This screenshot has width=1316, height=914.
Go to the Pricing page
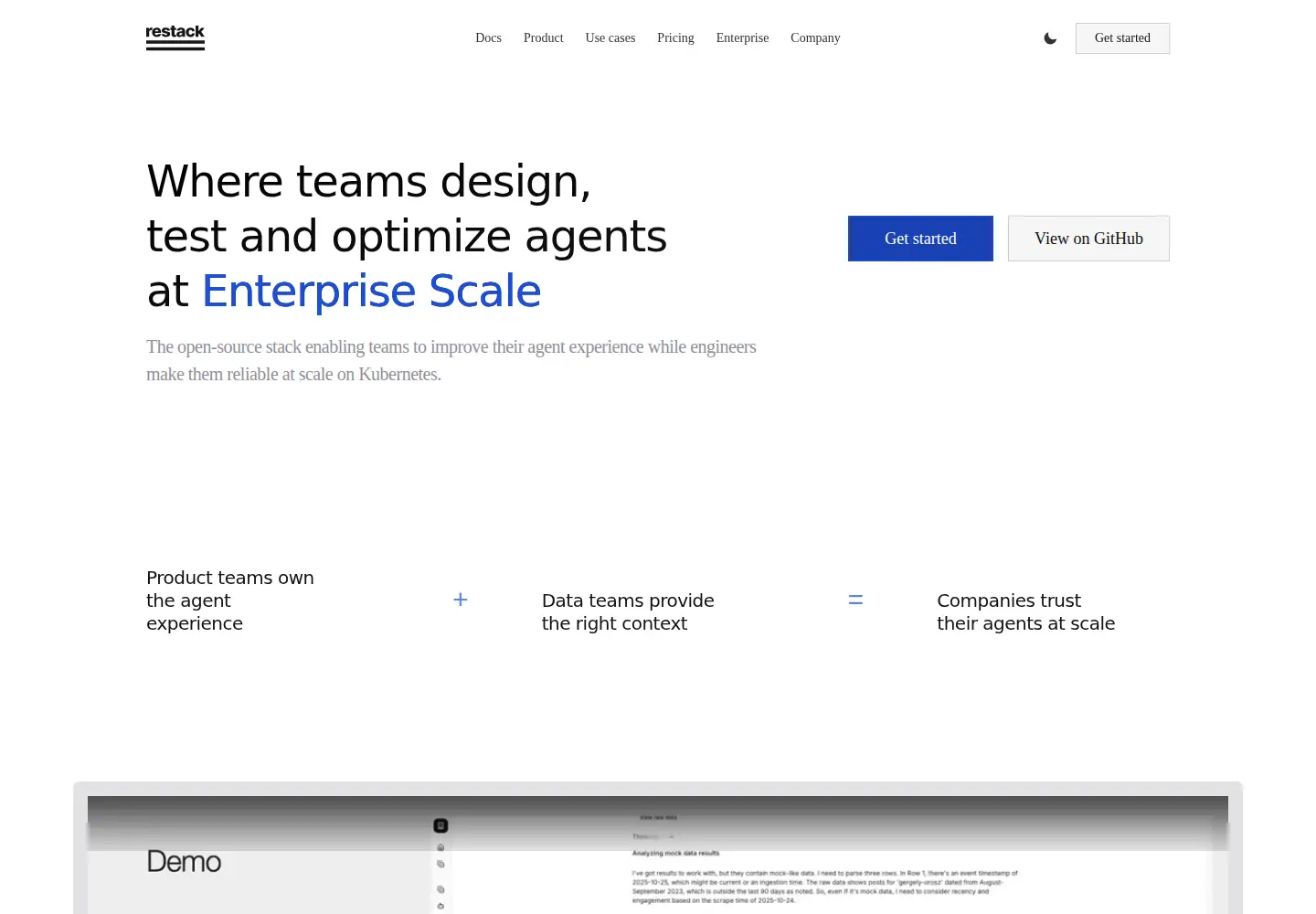point(675,38)
